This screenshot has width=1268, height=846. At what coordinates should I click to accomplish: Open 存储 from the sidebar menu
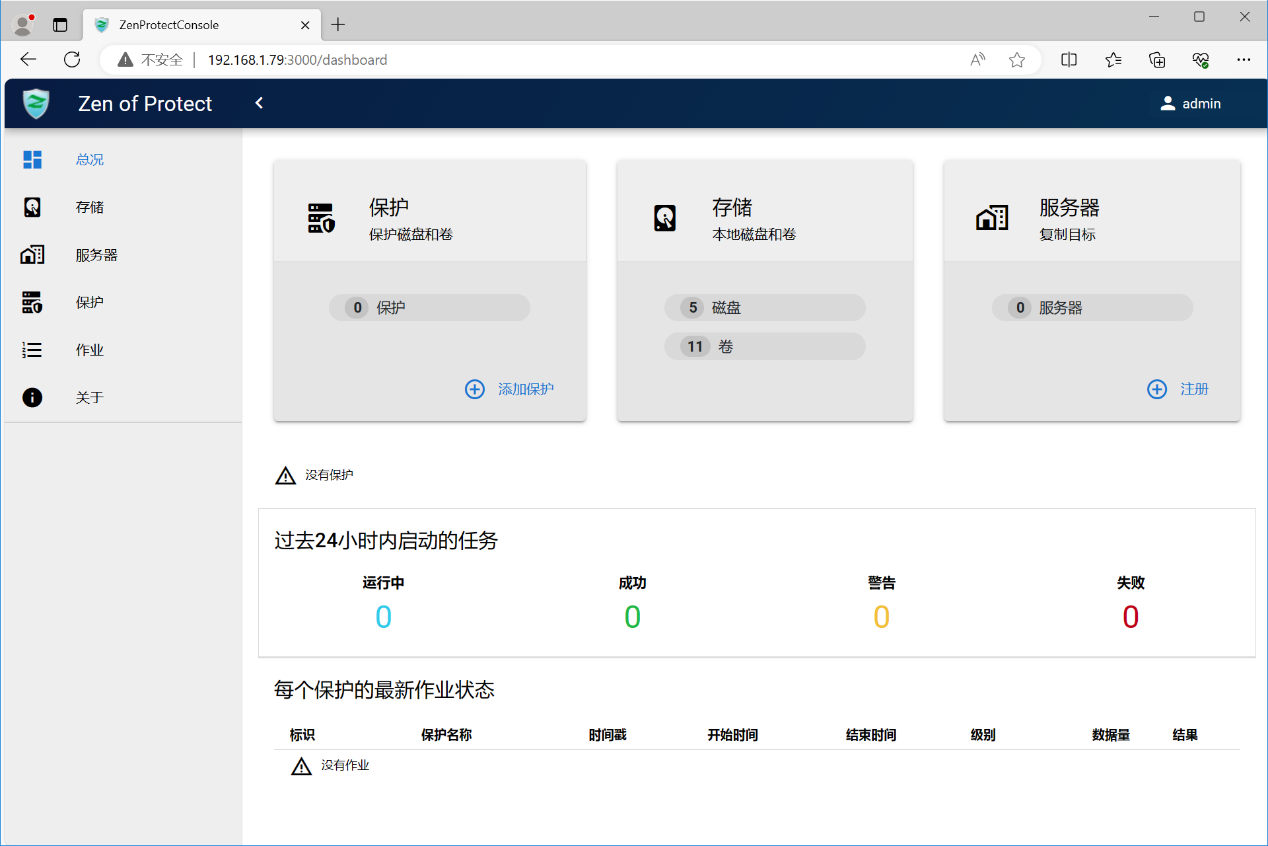89,207
